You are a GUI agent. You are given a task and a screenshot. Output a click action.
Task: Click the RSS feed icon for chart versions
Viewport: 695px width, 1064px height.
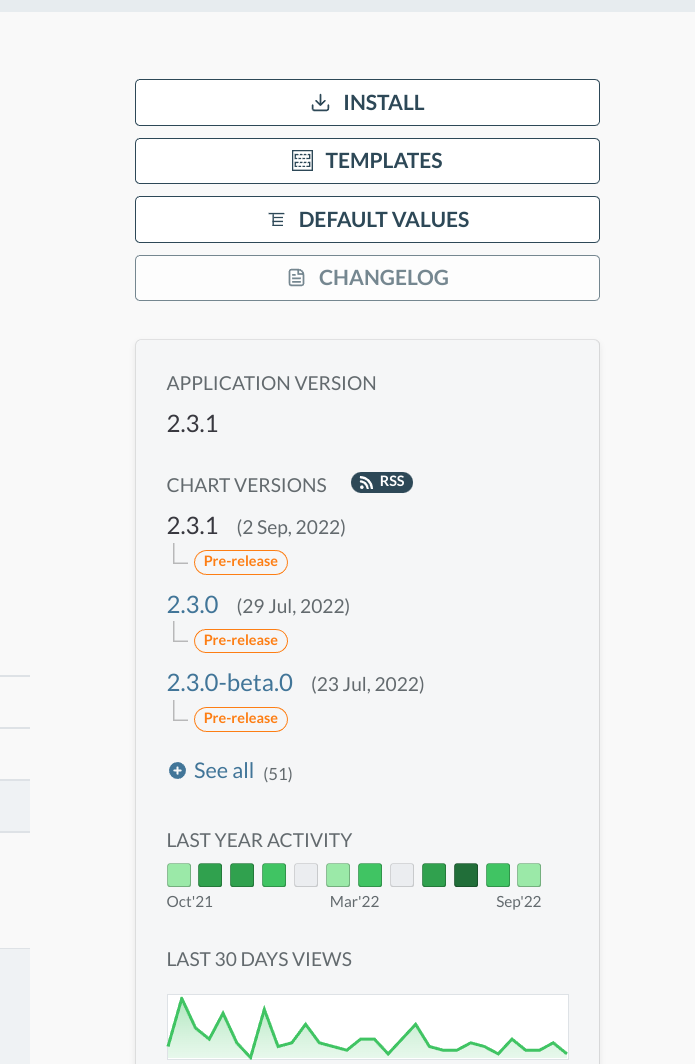(x=364, y=482)
